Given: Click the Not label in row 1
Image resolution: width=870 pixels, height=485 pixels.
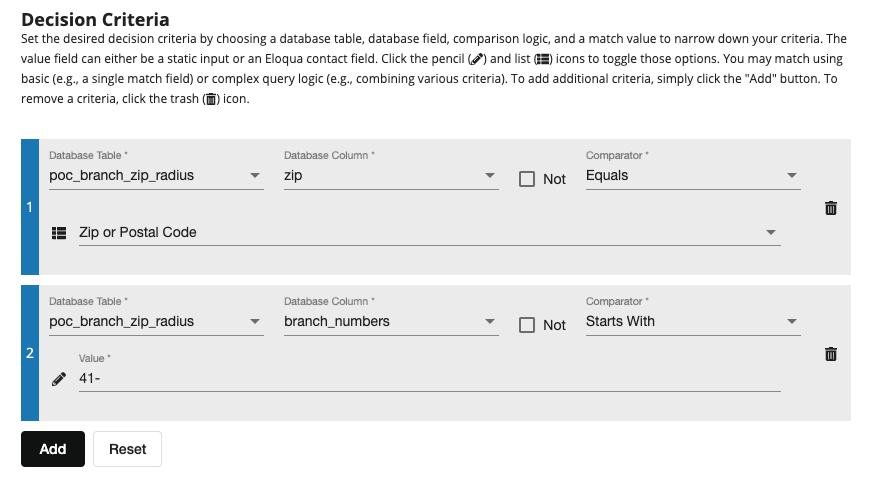Looking at the screenshot, I should [554, 179].
